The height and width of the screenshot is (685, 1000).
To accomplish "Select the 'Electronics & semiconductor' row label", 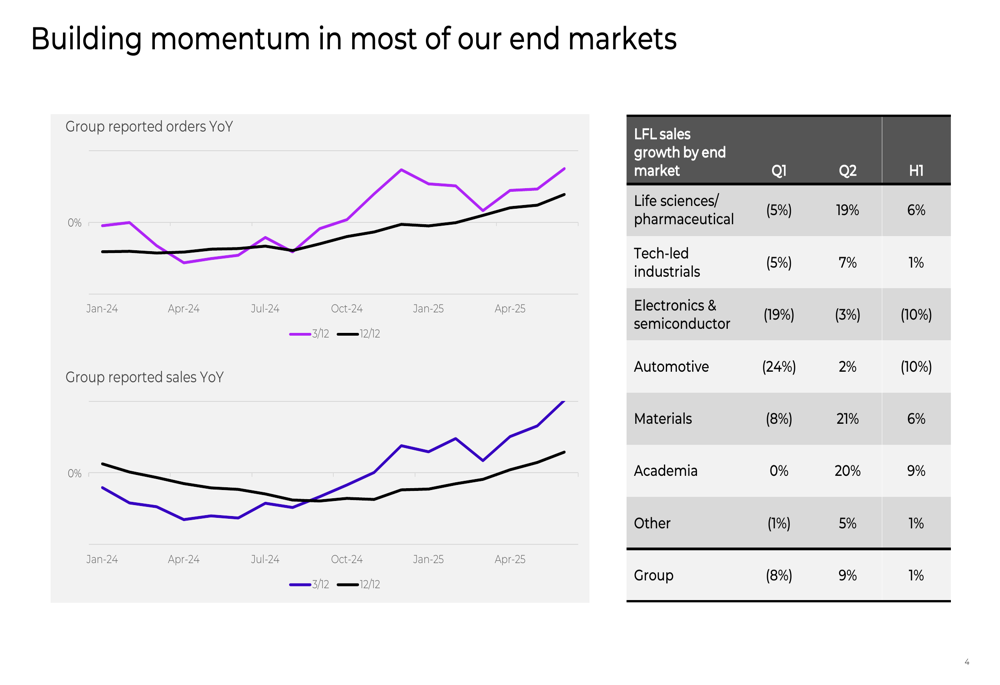I will coord(682,314).
